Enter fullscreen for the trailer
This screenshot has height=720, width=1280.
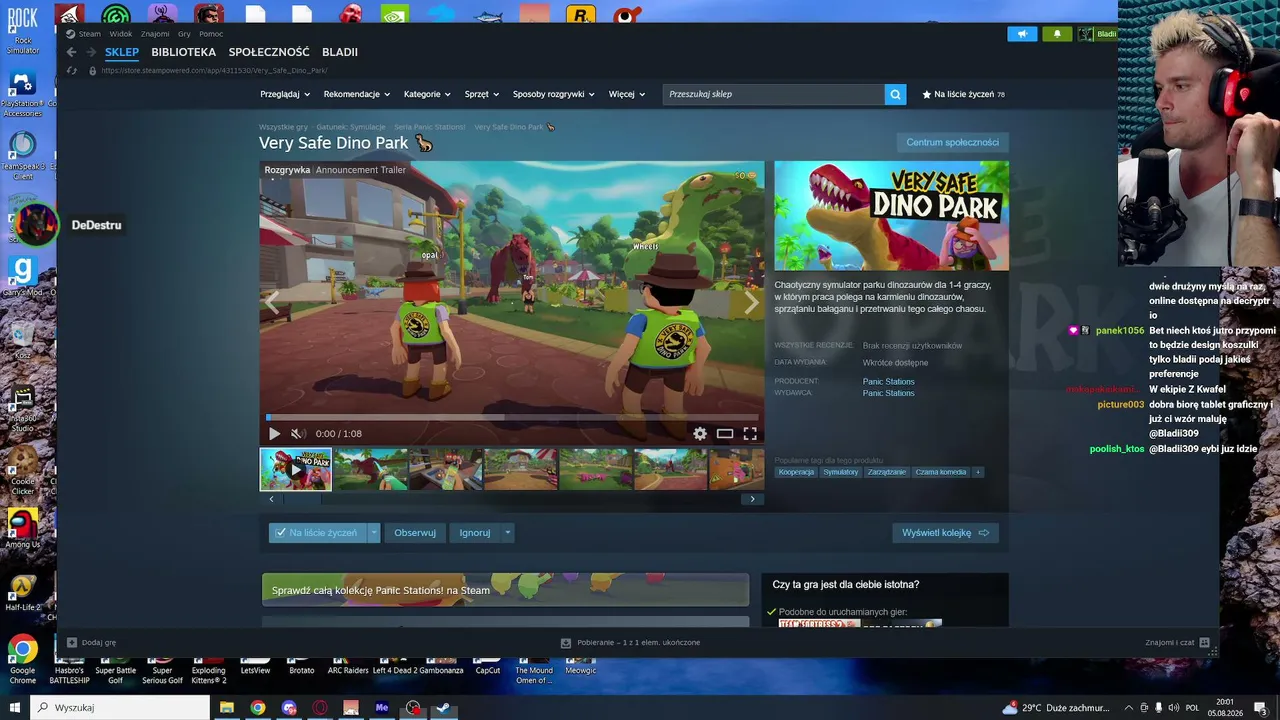tap(750, 434)
